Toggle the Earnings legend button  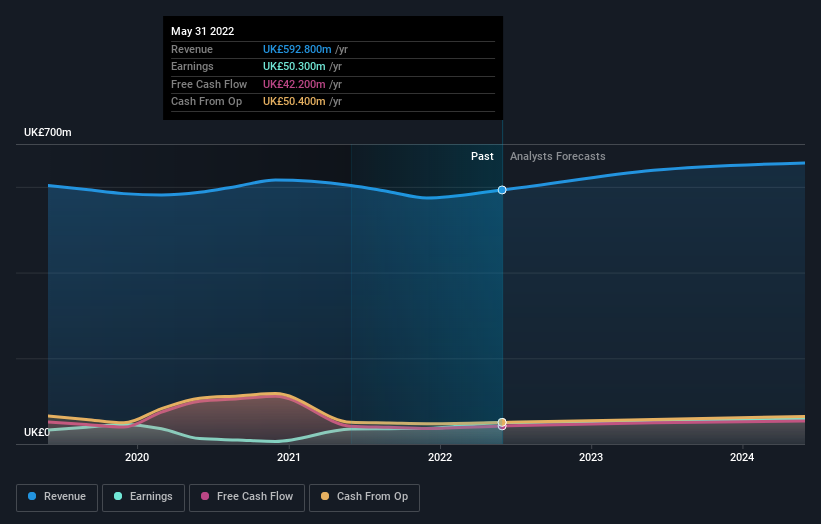click(143, 497)
